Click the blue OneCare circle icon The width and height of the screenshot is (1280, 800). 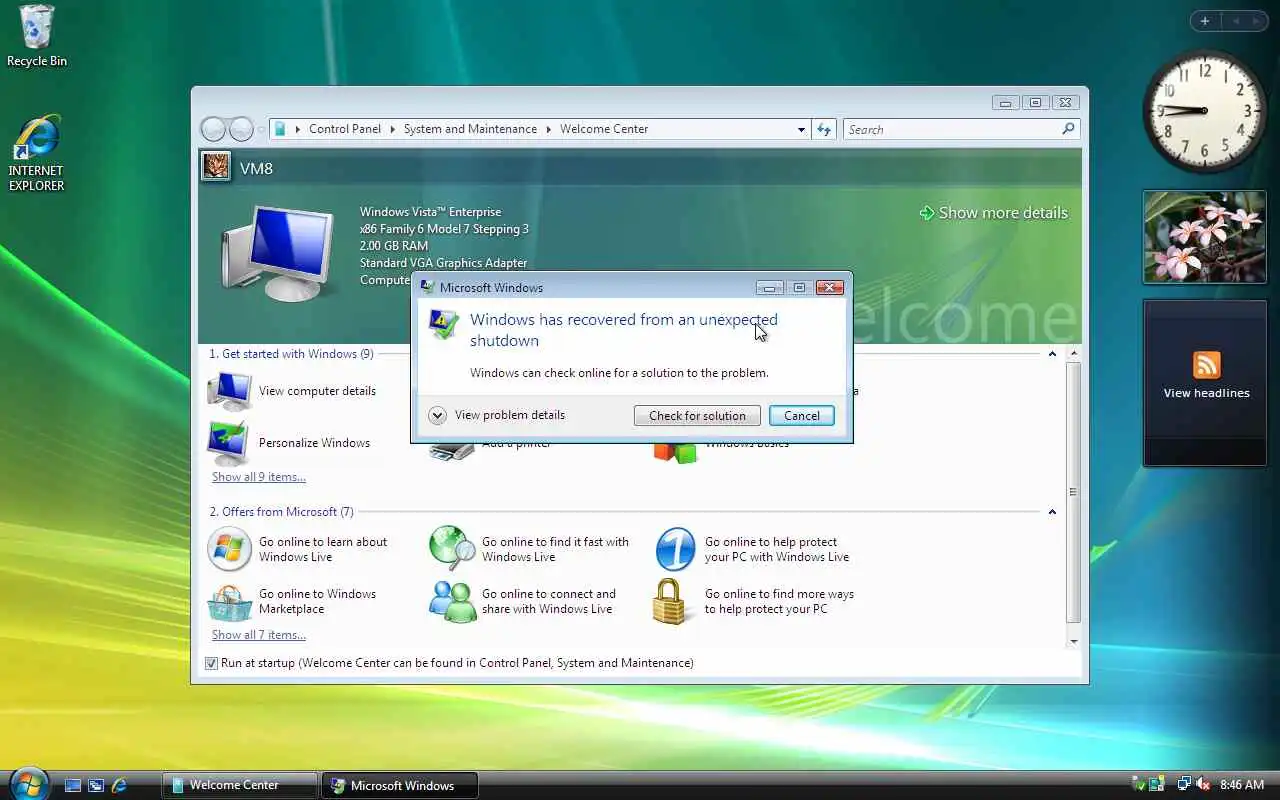tap(675, 549)
